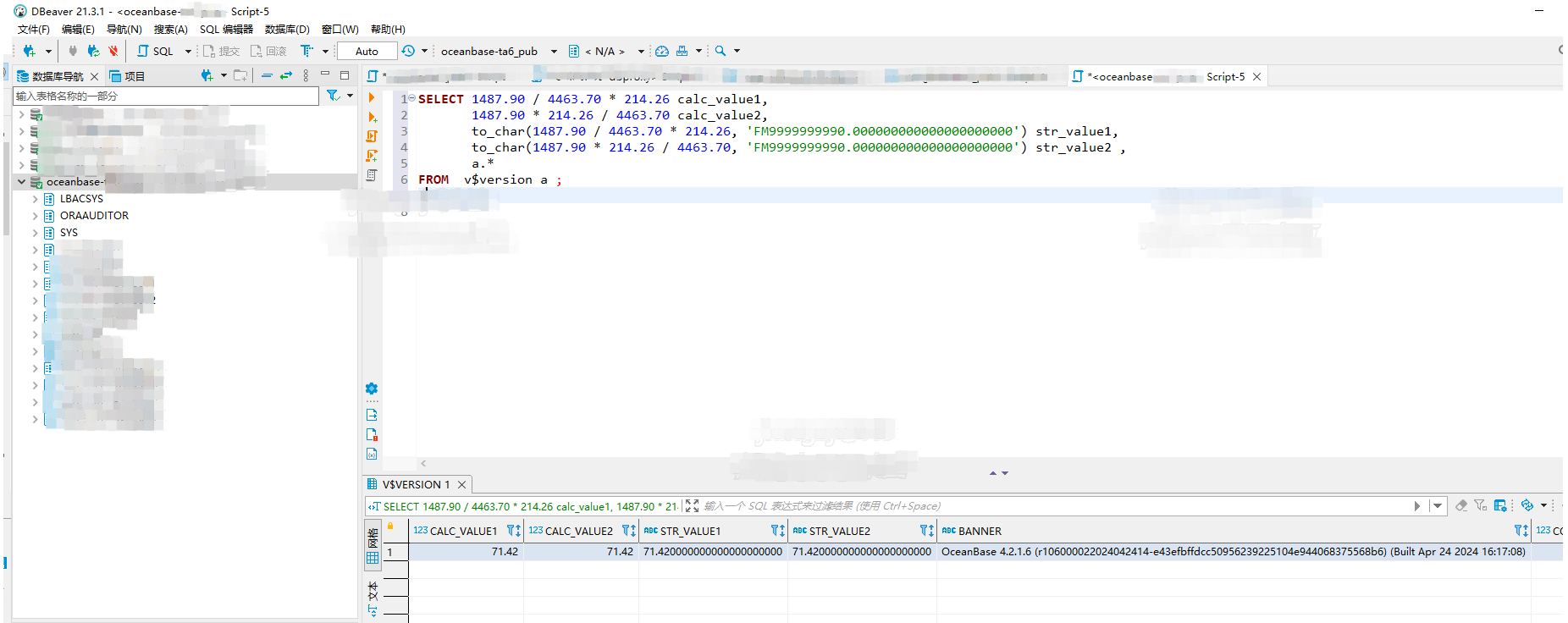The width and height of the screenshot is (1568, 623).
Task: Click the reconnect icon in main toolbar
Action: point(93,51)
